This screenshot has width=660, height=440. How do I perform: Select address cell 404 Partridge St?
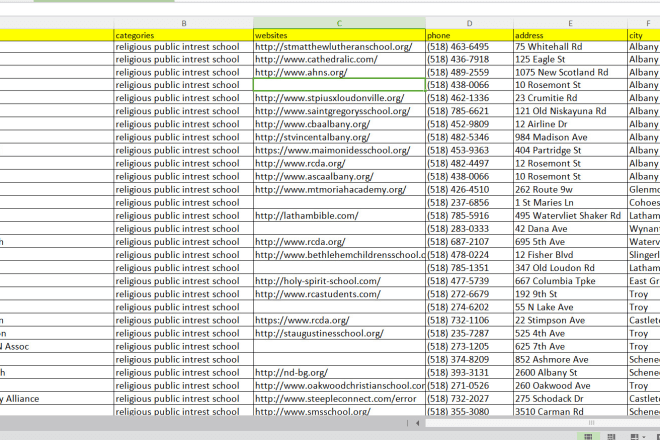pyautogui.click(x=570, y=150)
